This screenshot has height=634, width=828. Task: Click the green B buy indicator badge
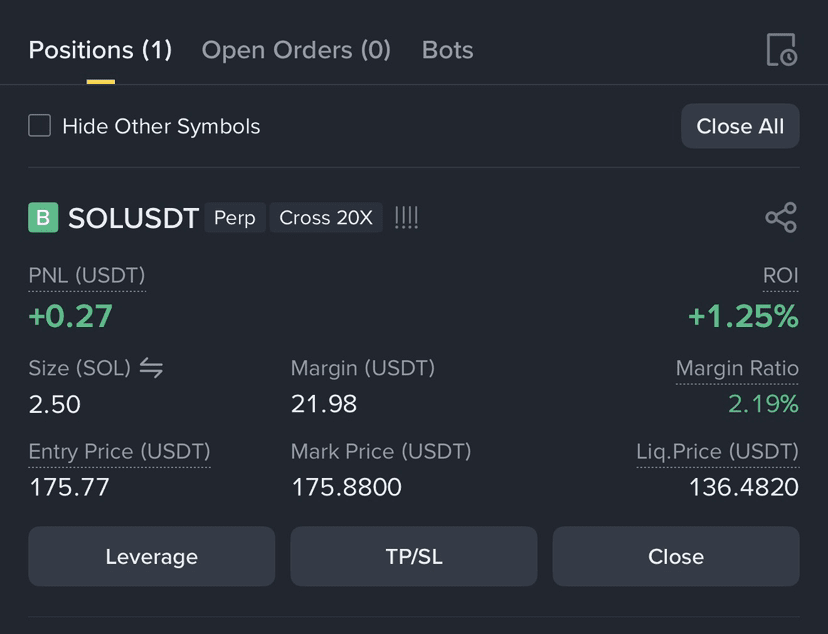point(43,217)
